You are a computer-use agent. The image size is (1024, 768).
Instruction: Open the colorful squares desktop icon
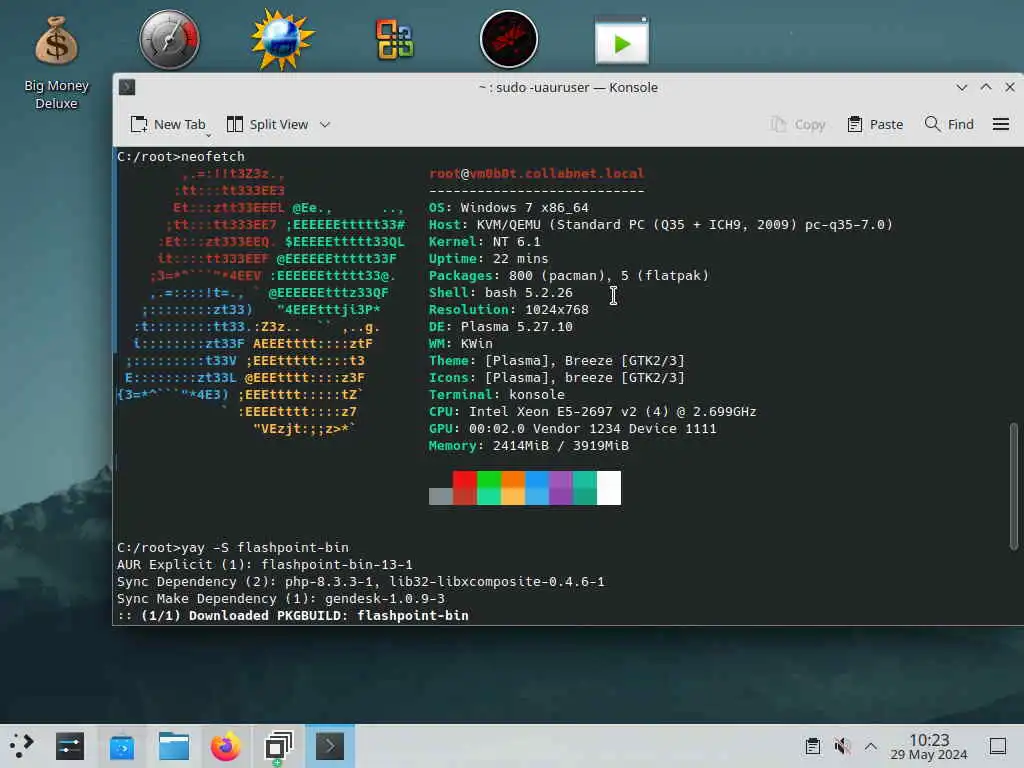pos(394,40)
